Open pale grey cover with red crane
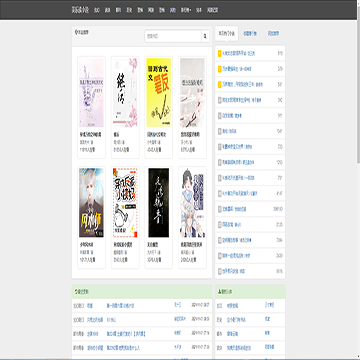This screenshot has width=360, height=360. point(192,92)
